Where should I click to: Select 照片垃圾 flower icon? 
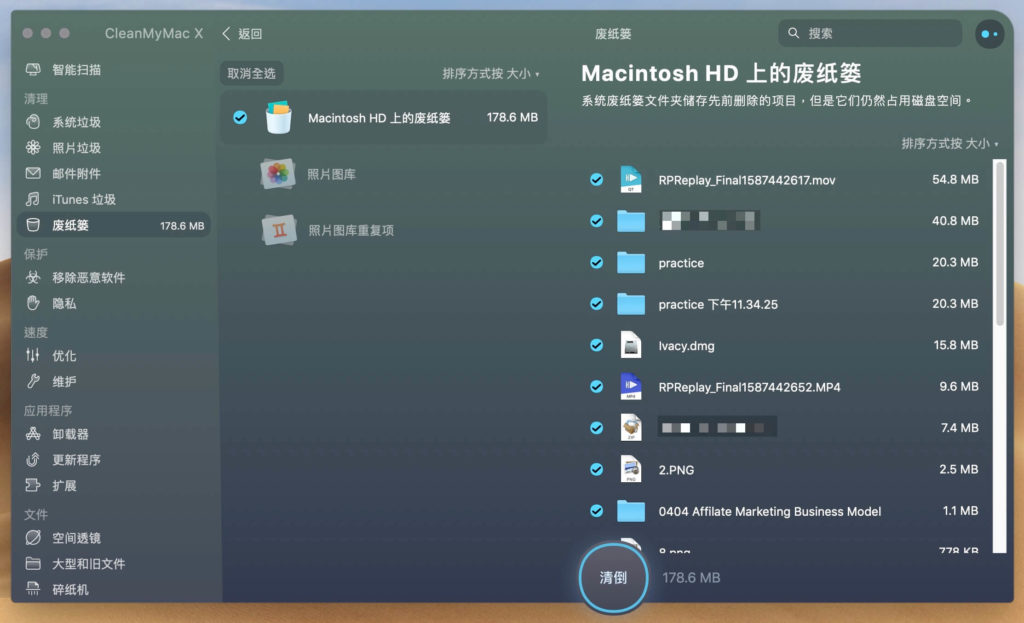(33, 148)
